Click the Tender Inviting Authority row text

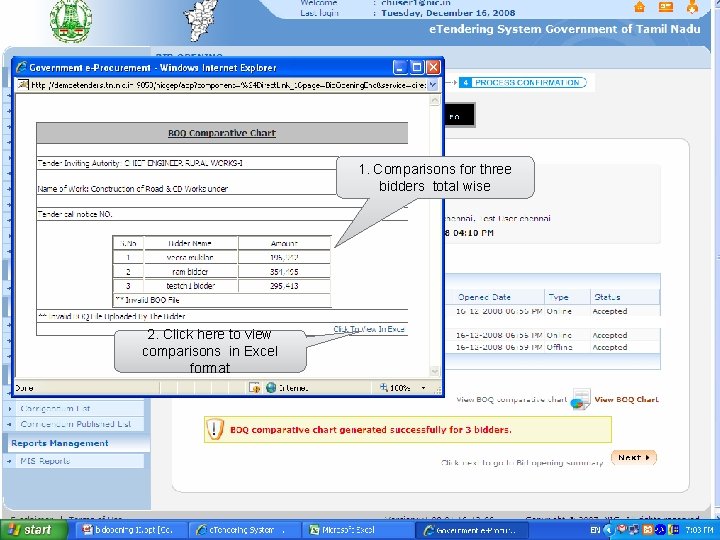pyautogui.click(x=140, y=163)
